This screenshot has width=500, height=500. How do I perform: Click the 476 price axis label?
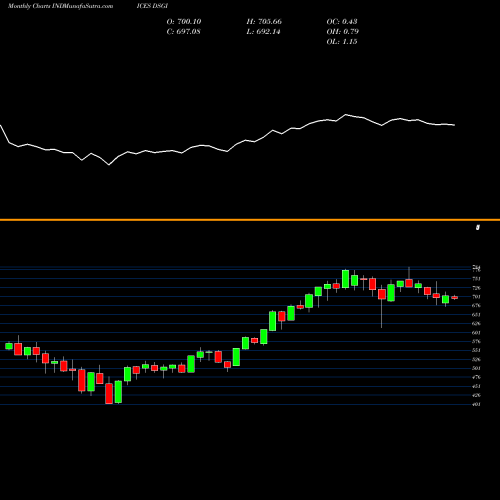pyautogui.click(x=476, y=377)
